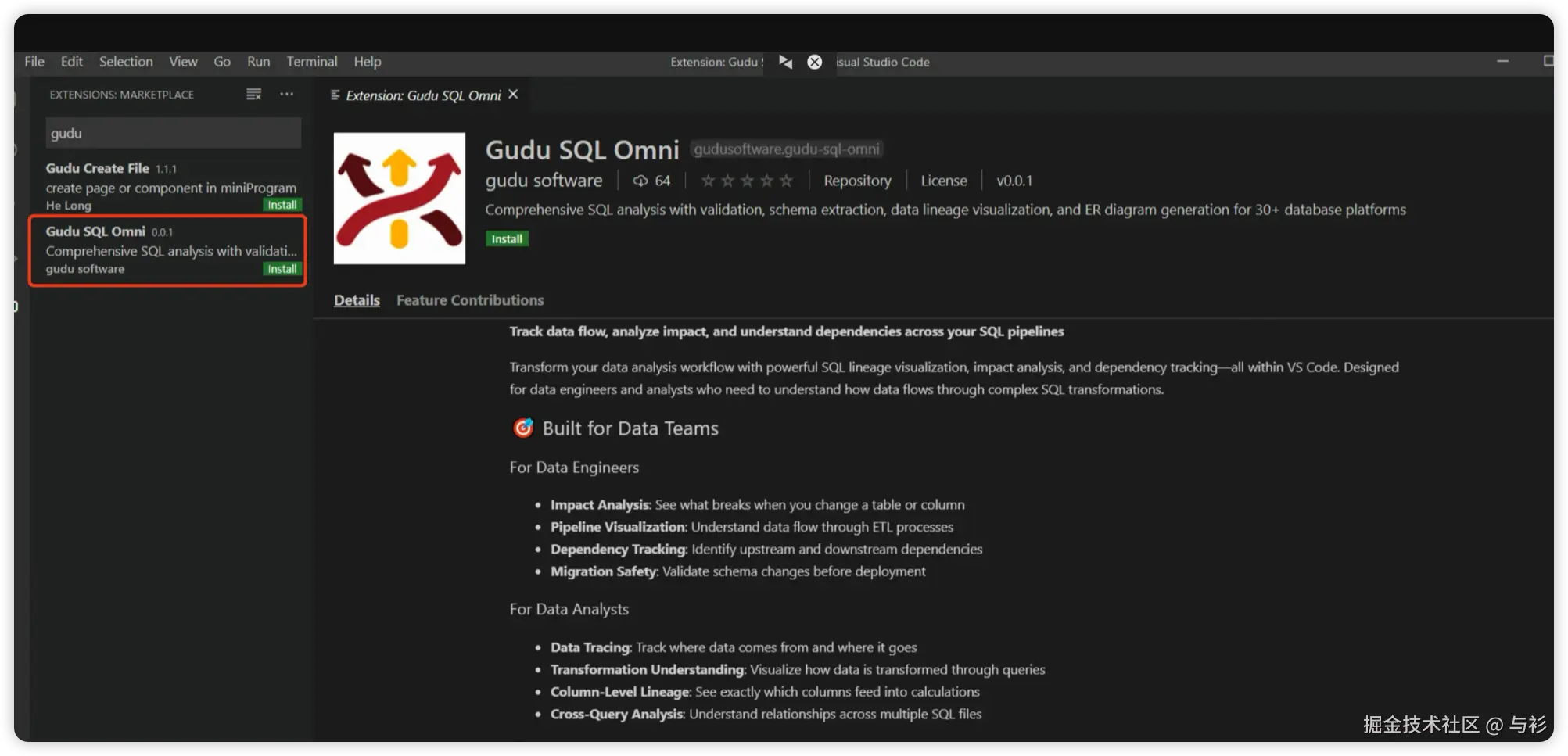Viewport: 1568px width, 756px height.
Task: Click the circled X icon in title bar
Action: point(814,62)
